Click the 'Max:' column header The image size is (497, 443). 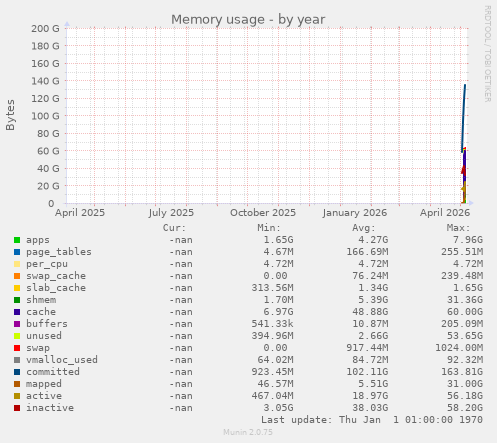point(458,228)
